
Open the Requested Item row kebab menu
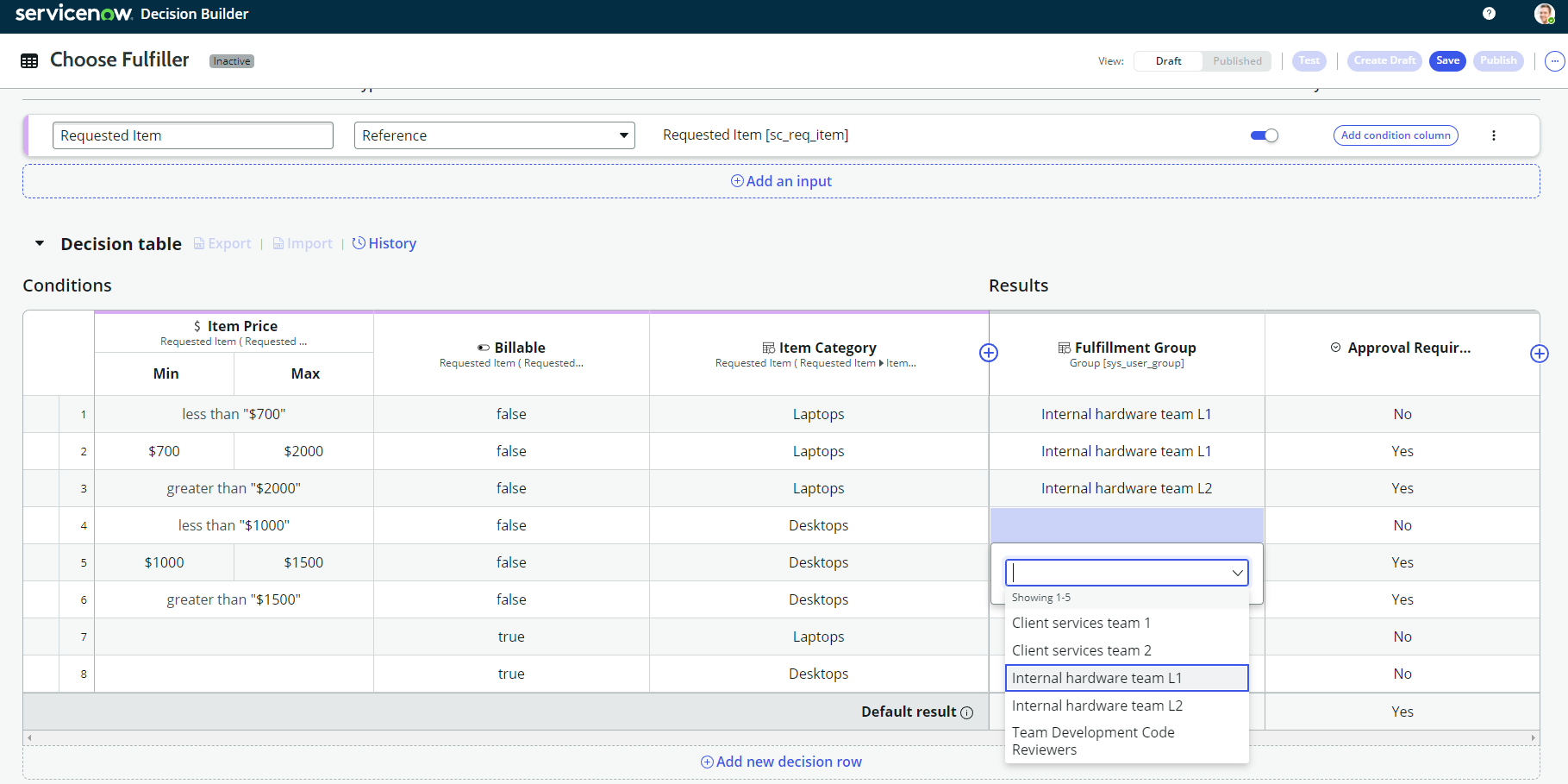point(1494,135)
